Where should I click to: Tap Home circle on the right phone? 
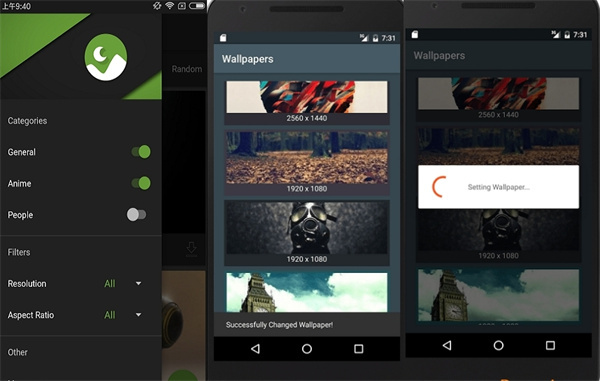coord(498,345)
